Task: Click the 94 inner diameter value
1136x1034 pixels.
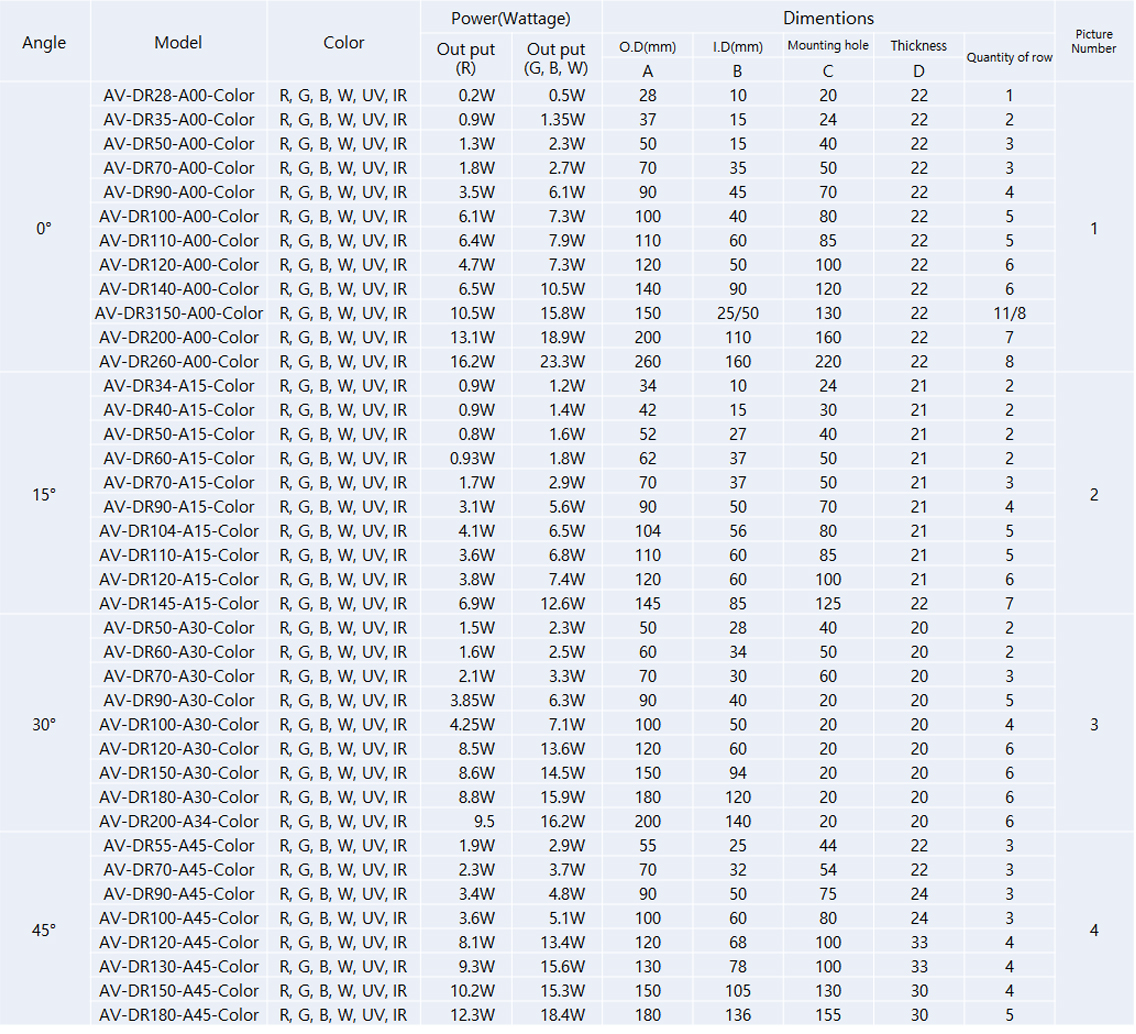Action: (738, 773)
